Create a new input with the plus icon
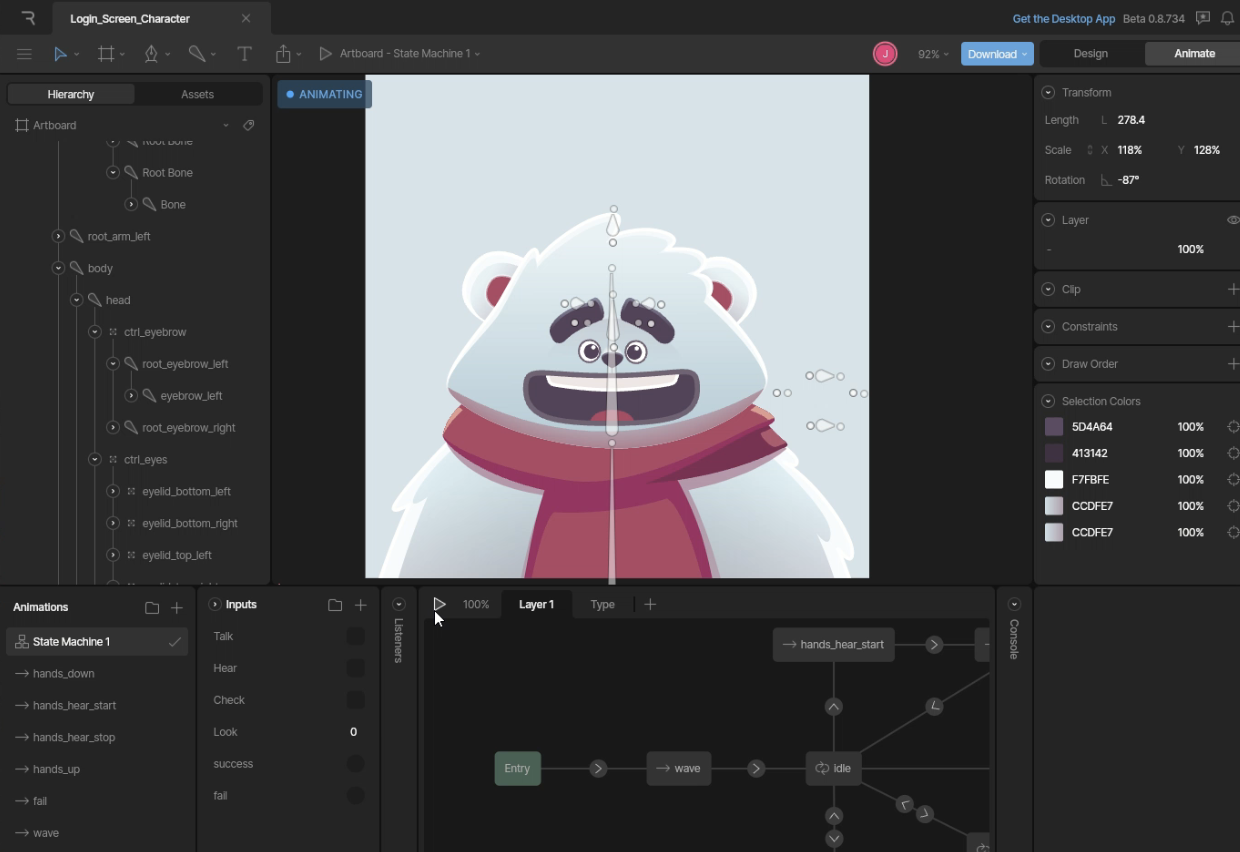The image size is (1240, 852). click(x=361, y=604)
